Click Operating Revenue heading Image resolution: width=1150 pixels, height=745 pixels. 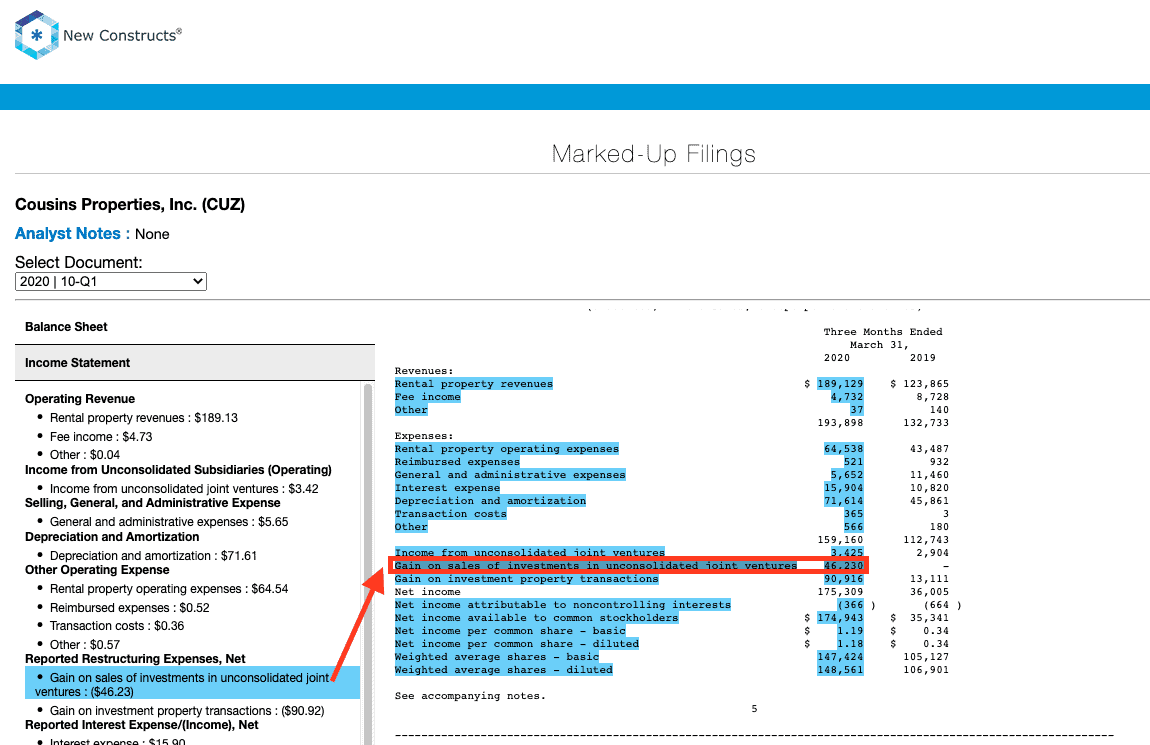[80, 399]
